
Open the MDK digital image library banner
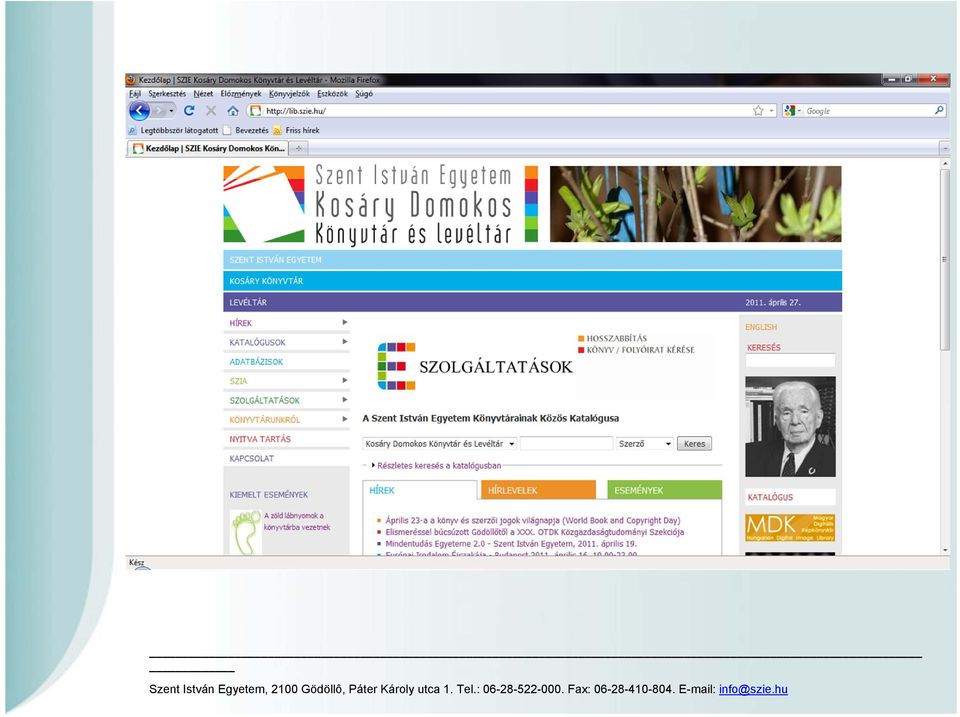(x=790, y=528)
